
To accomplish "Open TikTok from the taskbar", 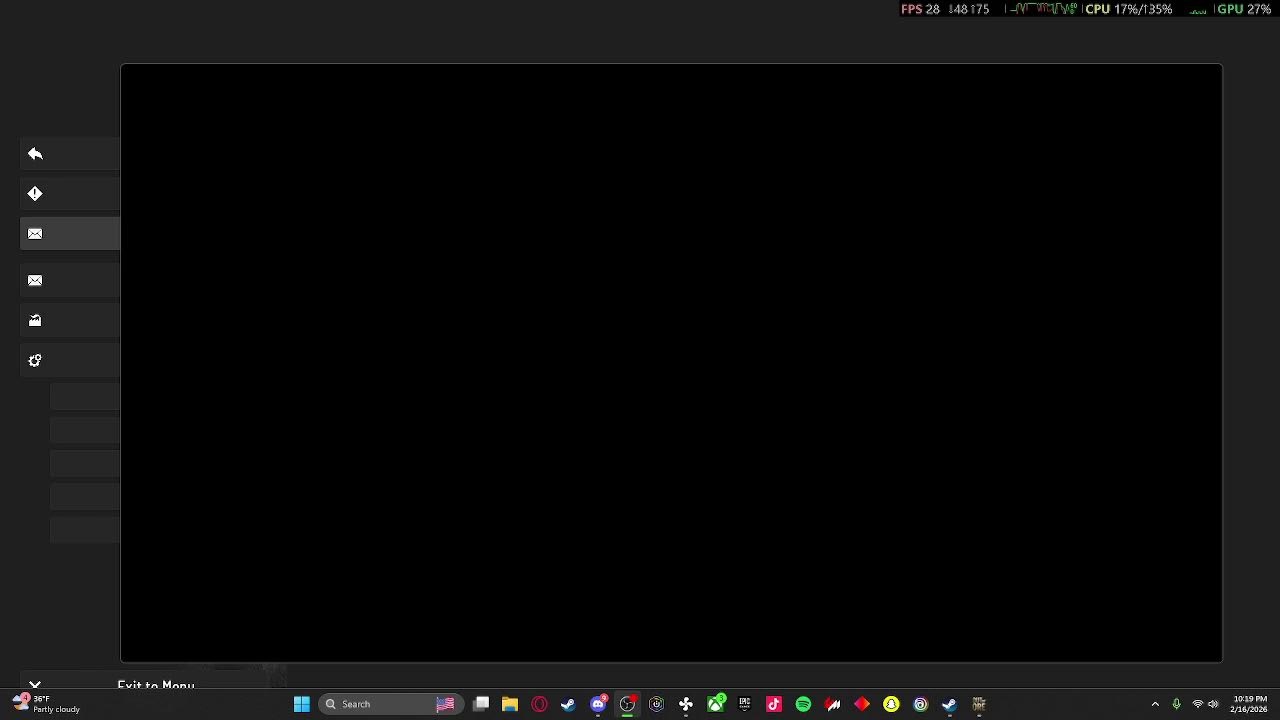I will point(773,704).
